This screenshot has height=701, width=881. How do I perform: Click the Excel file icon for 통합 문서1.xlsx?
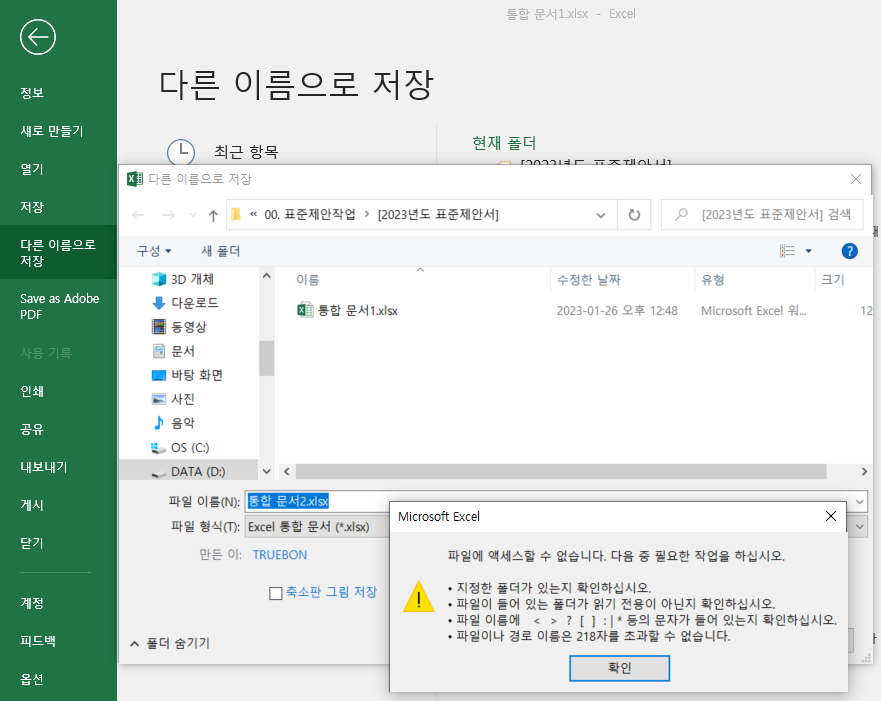[x=305, y=310]
